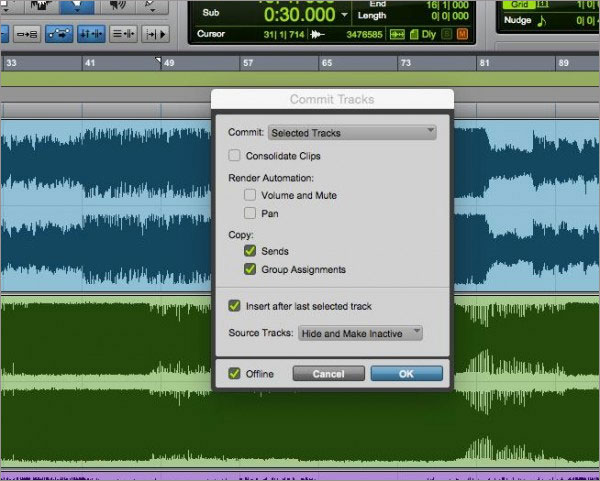Viewport: 600px width, 481px height.
Task: Click the Grid mode label
Action: 519,4
